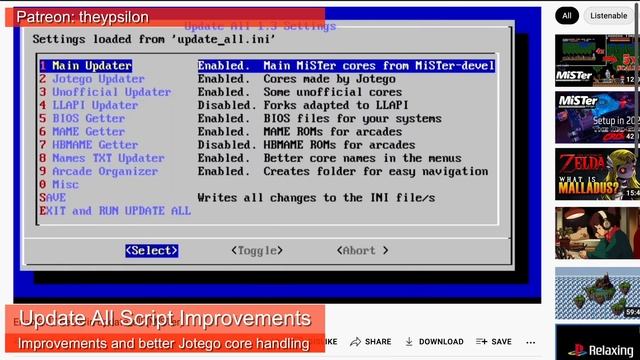This screenshot has height=360, width=640.
Task: Open the pixel floating island video thumbnail
Action: pyautogui.click(x=597, y=293)
